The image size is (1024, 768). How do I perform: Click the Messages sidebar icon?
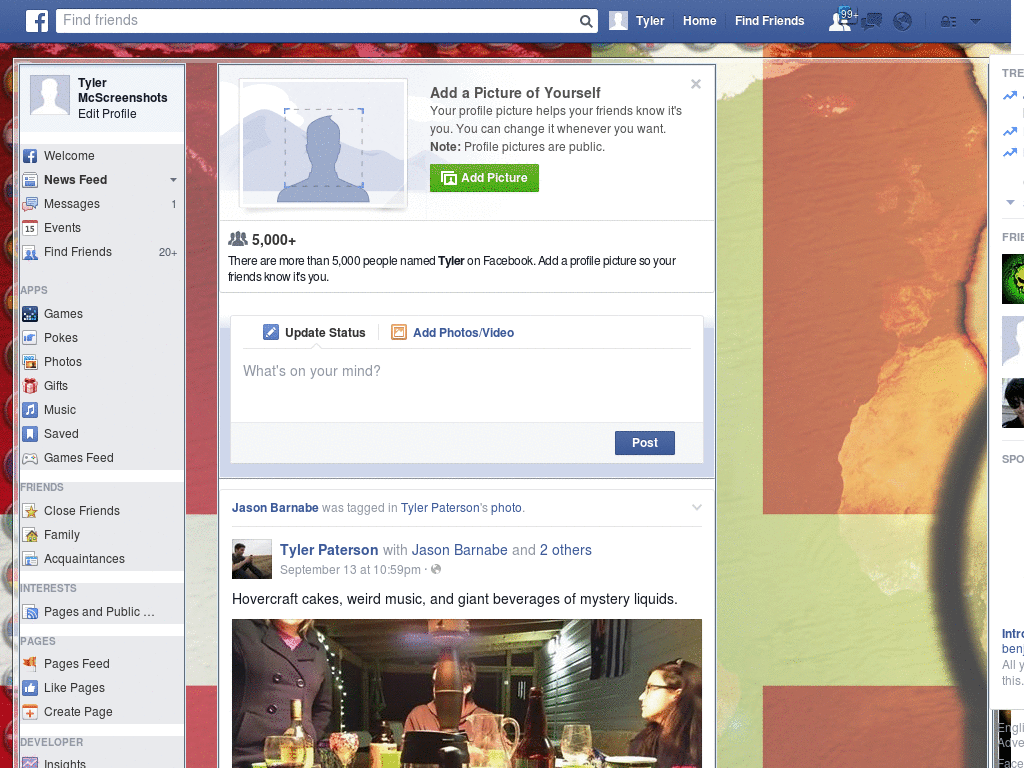30,204
